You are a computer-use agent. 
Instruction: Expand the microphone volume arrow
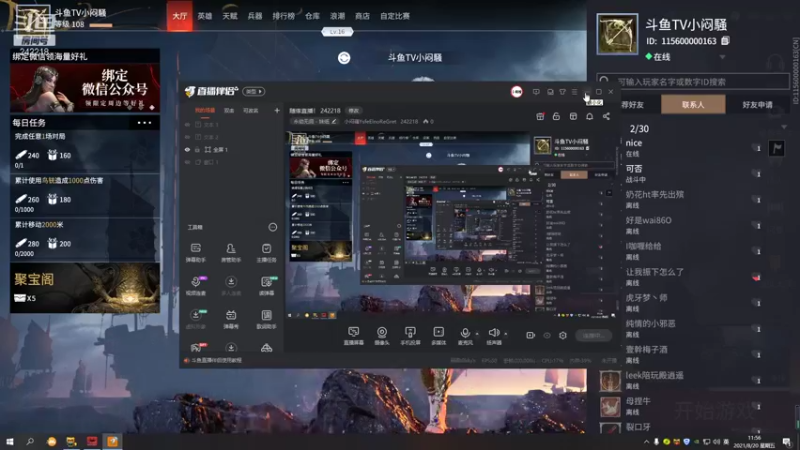[x=477, y=334]
